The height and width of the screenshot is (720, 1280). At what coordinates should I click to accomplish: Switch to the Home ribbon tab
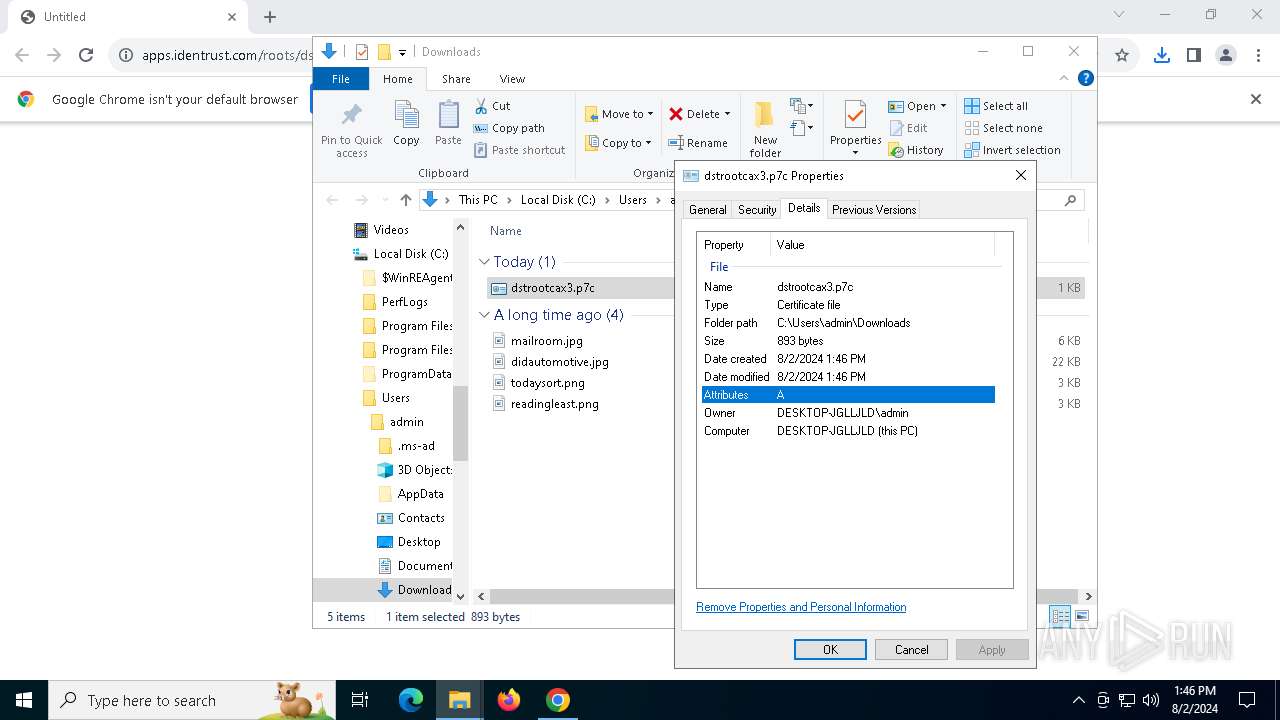(x=397, y=79)
